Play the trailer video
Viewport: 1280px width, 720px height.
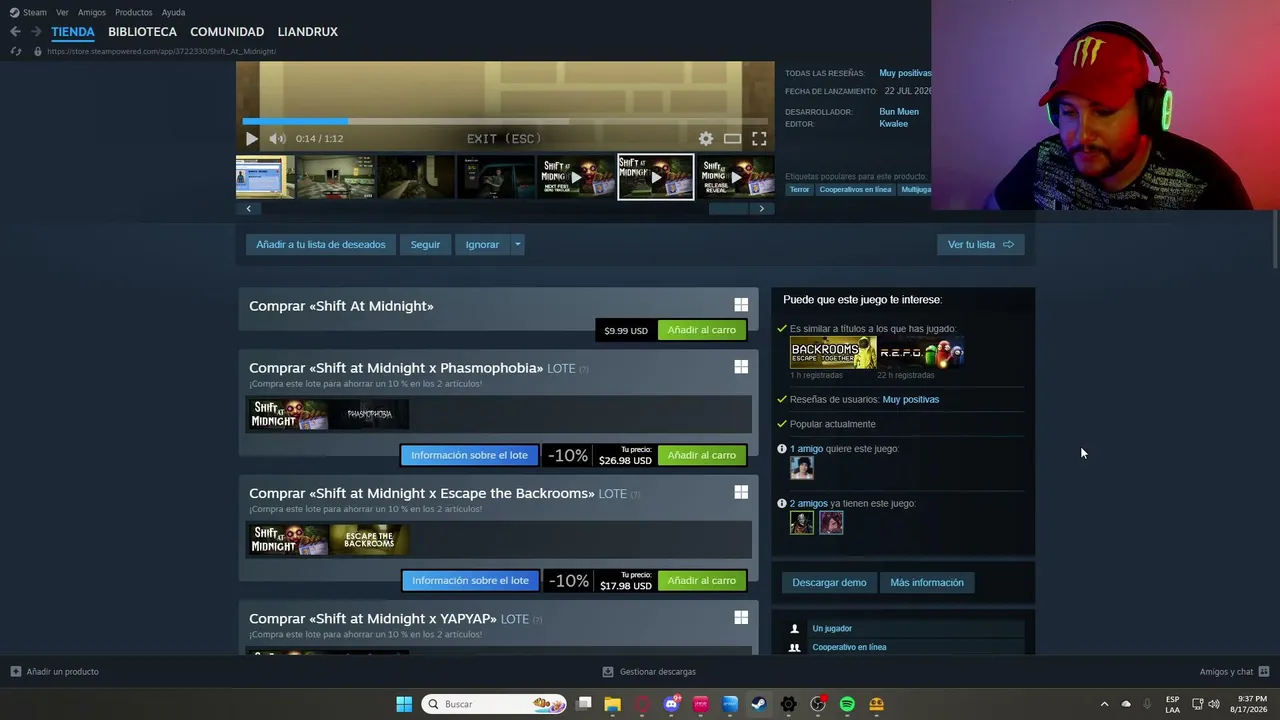(252, 139)
